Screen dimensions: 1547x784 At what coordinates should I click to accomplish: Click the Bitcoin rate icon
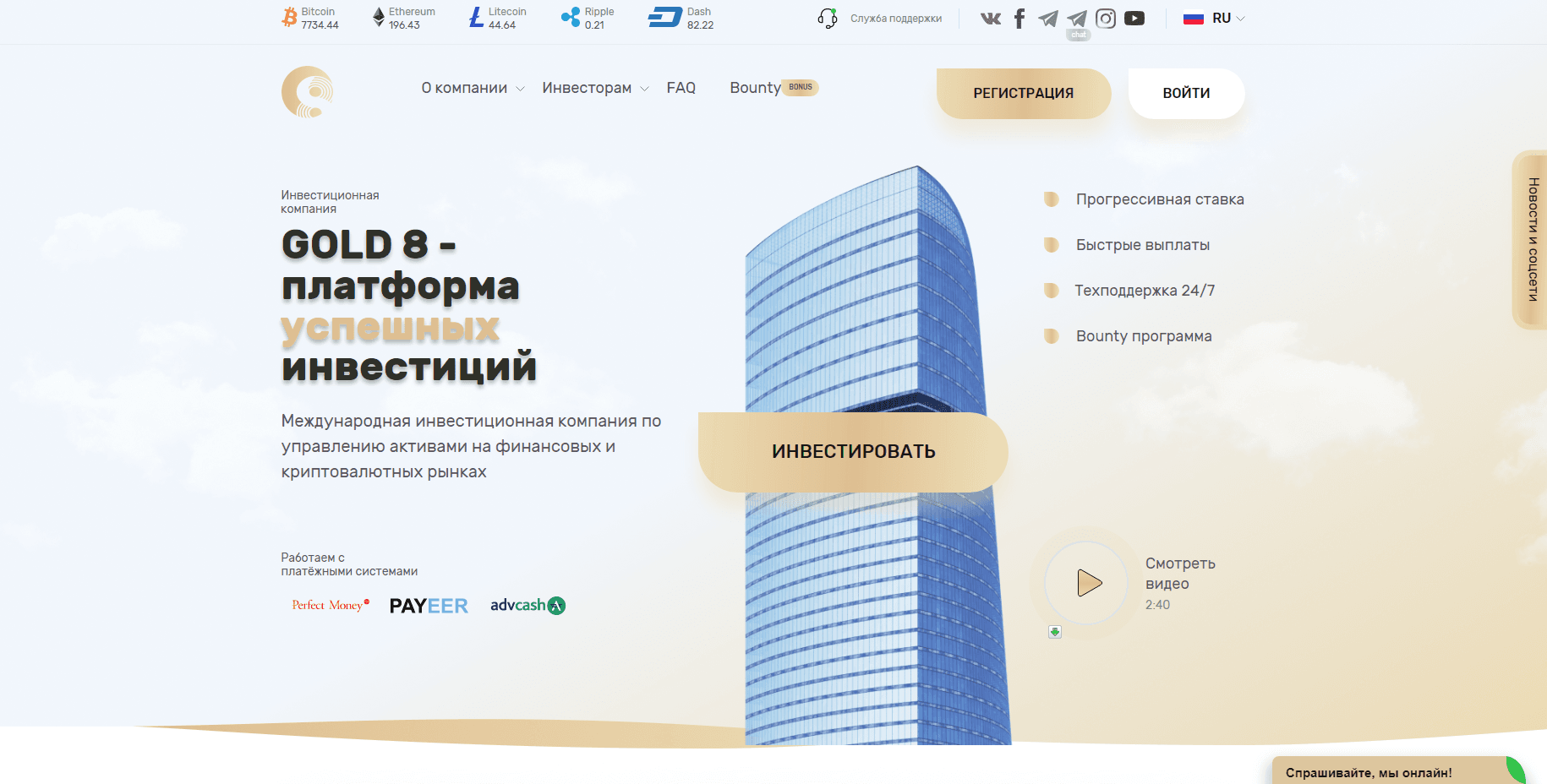pyautogui.click(x=289, y=18)
